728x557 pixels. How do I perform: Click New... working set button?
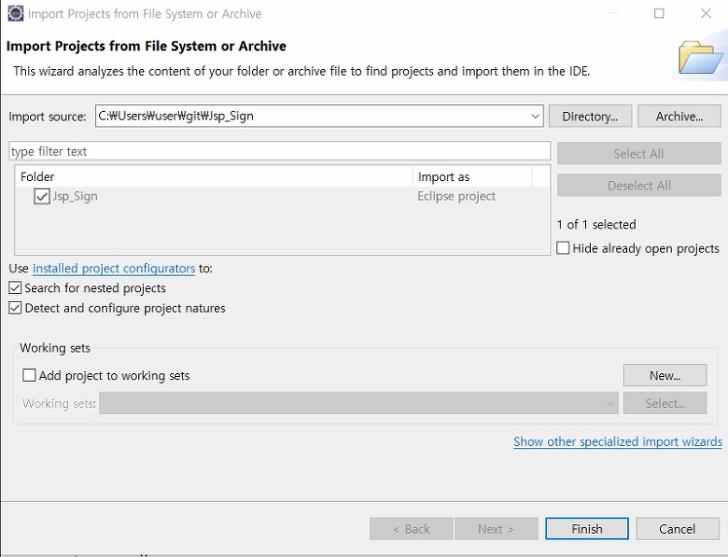665,375
